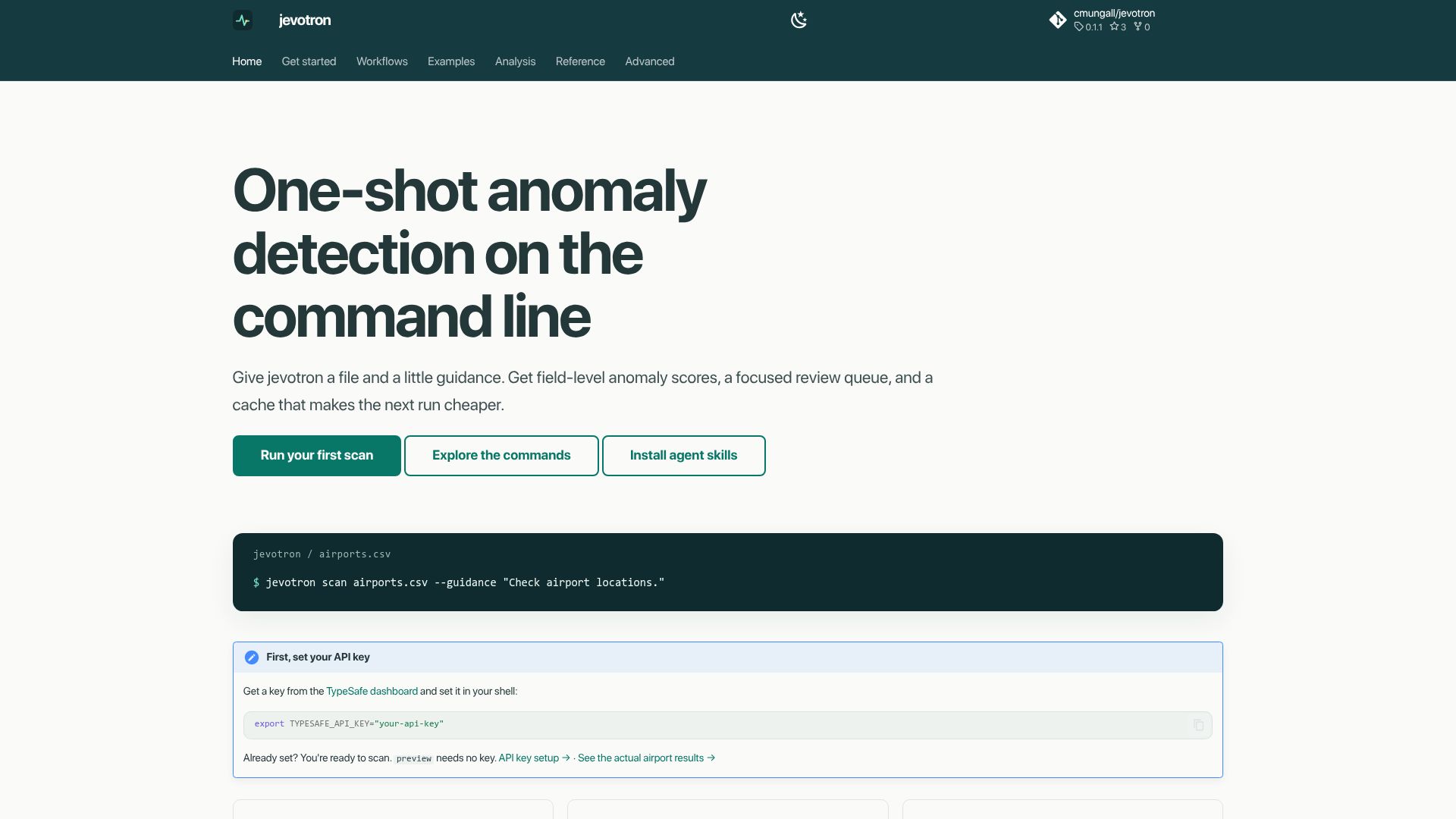Click the export TYPESAFE_API_KEY code line
The width and height of the screenshot is (1456, 819).
[x=349, y=724]
